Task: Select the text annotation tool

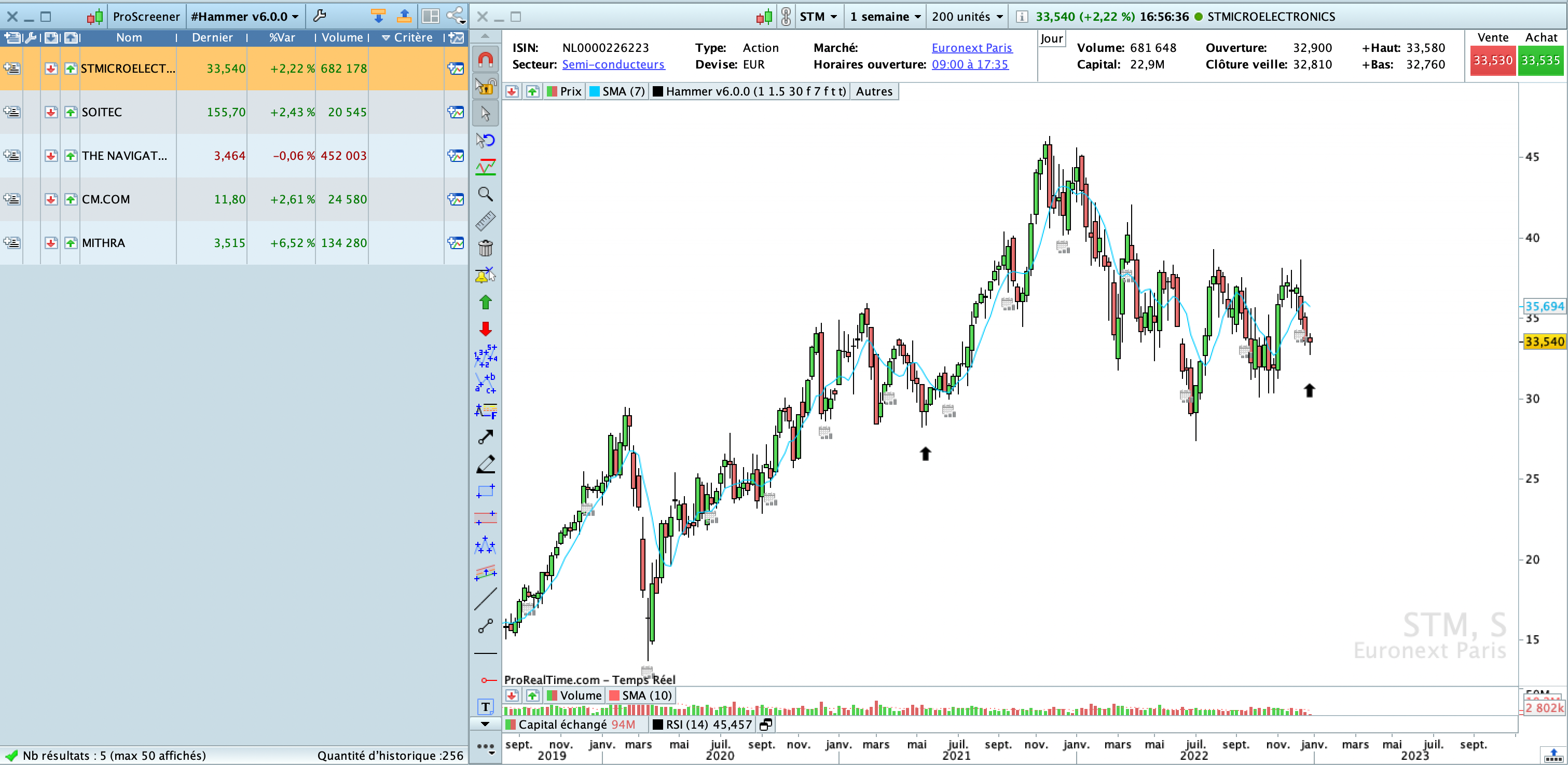Action: [x=485, y=706]
